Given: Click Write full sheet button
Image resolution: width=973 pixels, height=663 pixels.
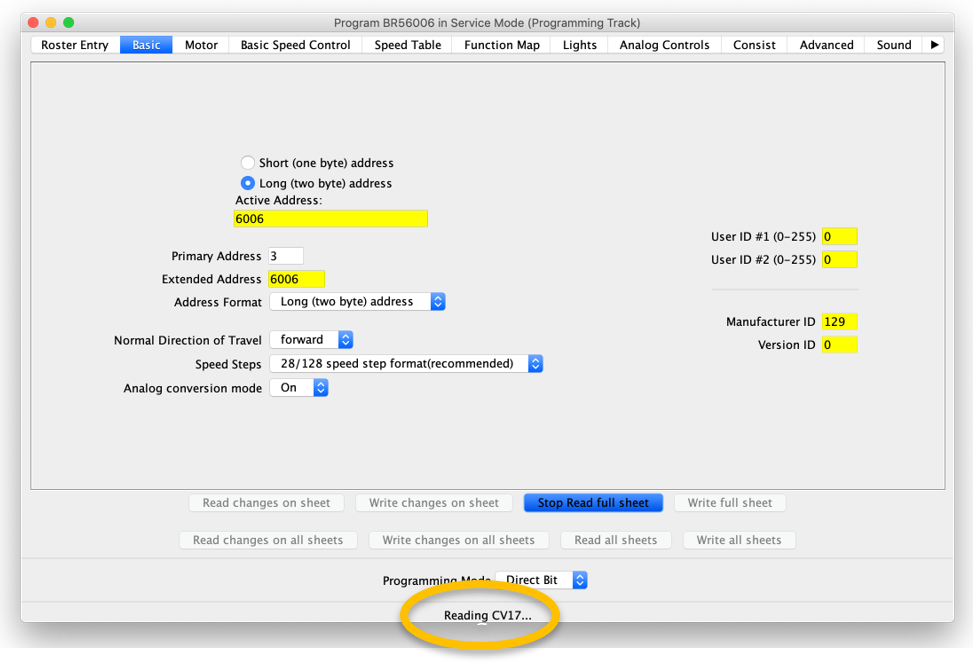Looking at the screenshot, I should point(730,503).
